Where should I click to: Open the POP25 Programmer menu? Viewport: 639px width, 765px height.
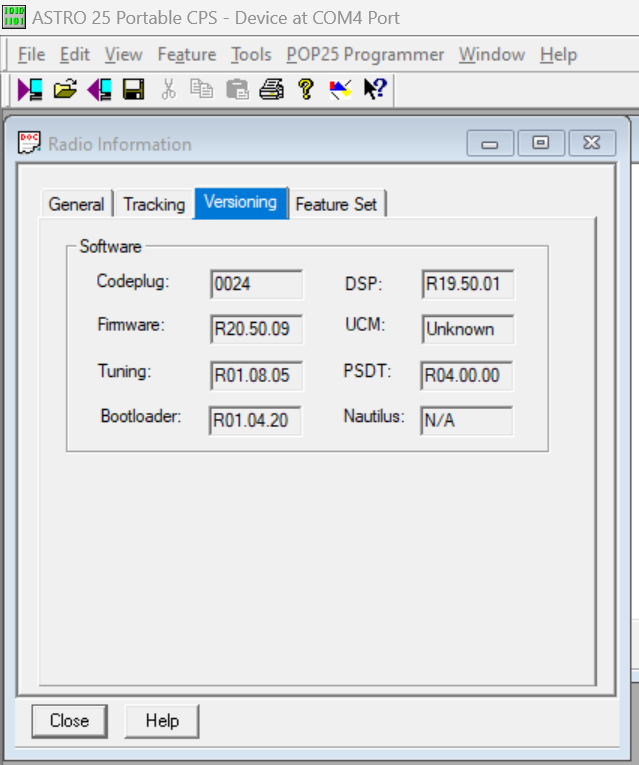pyautogui.click(x=365, y=55)
